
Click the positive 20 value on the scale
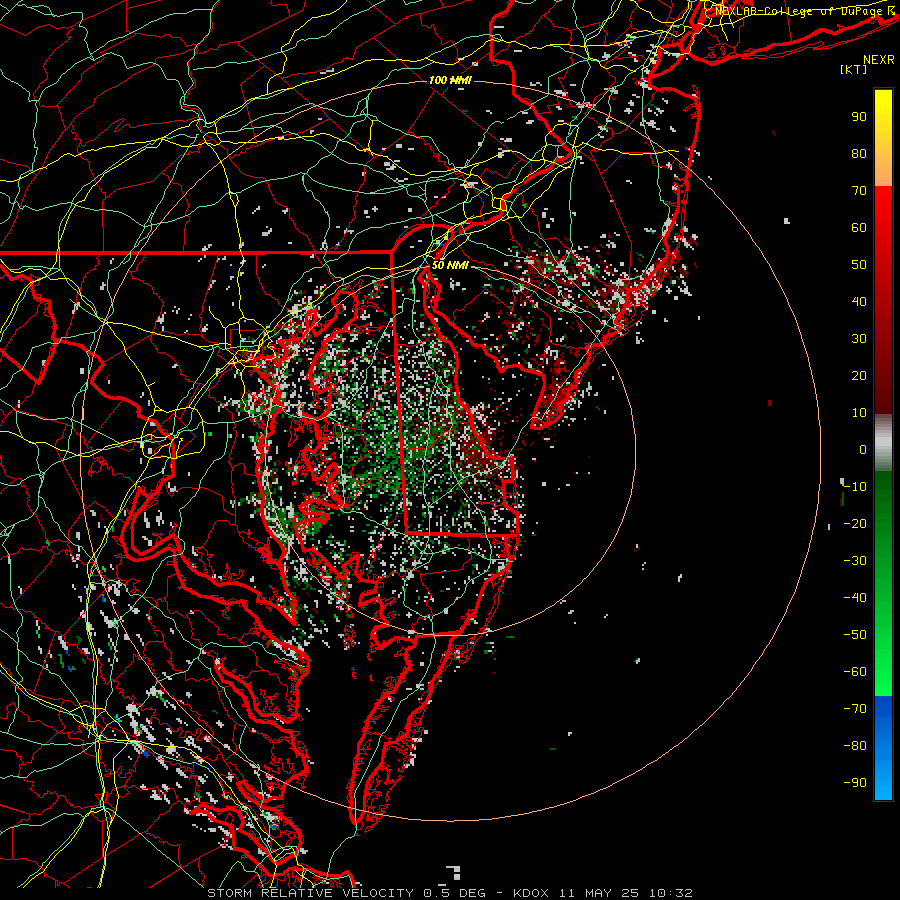pyautogui.click(x=859, y=376)
